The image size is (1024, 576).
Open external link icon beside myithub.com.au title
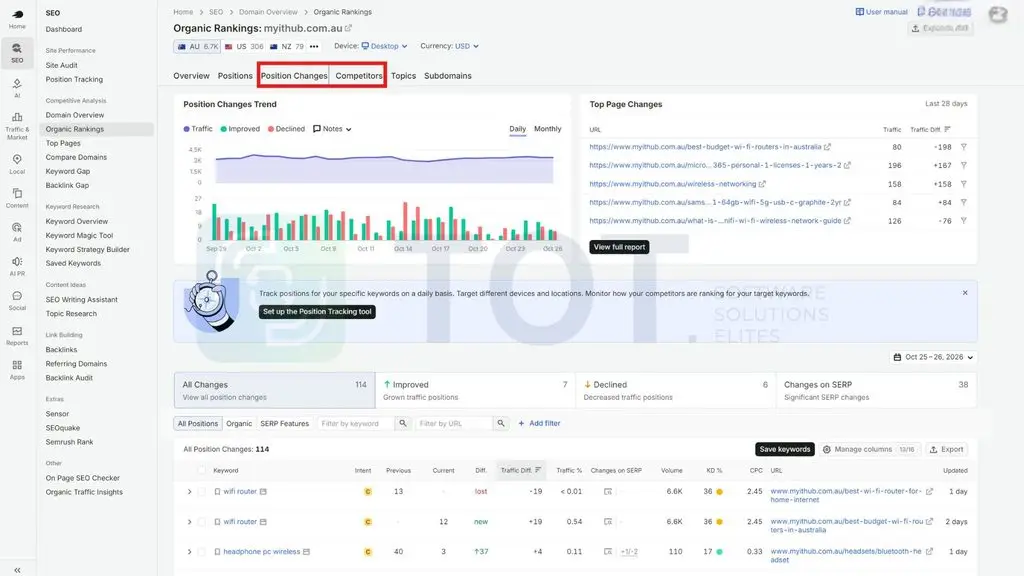(348, 28)
